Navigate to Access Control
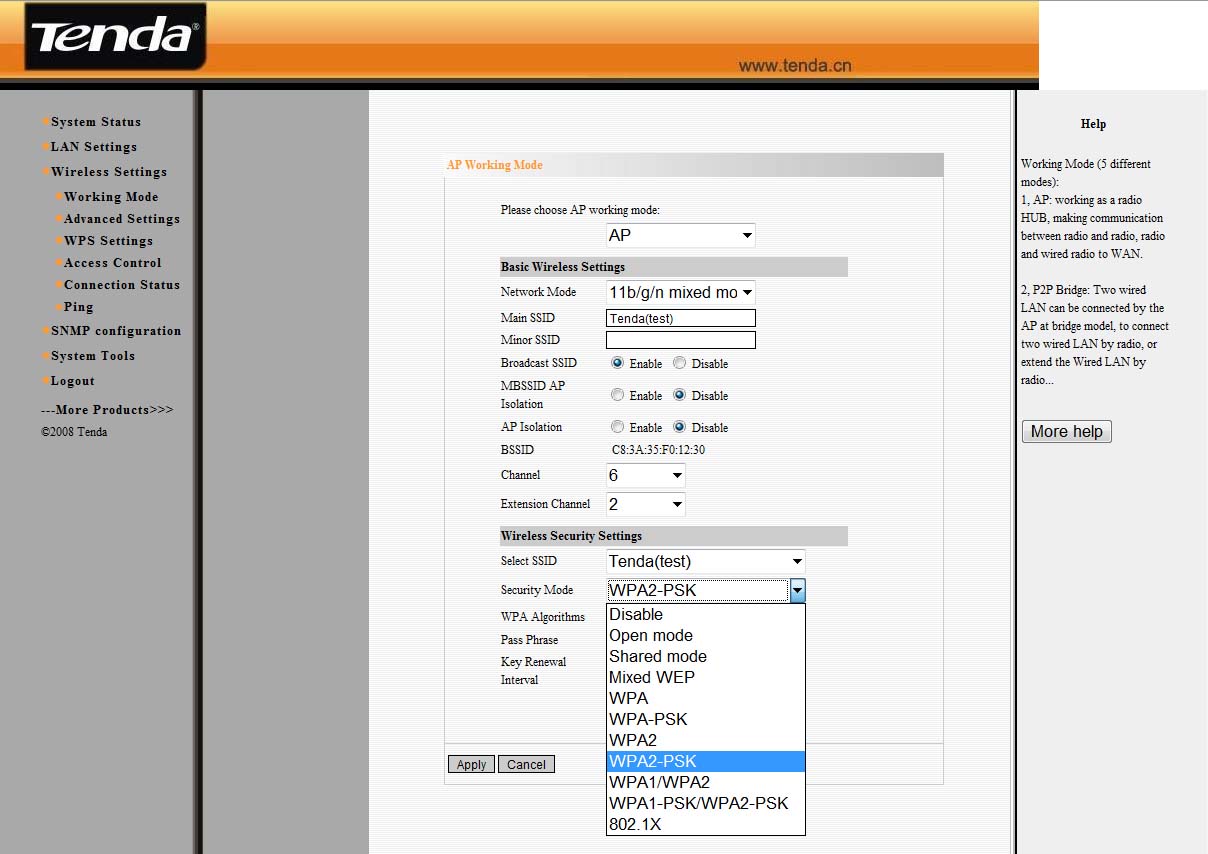Screen dimensions: 1208x854 click(112, 263)
